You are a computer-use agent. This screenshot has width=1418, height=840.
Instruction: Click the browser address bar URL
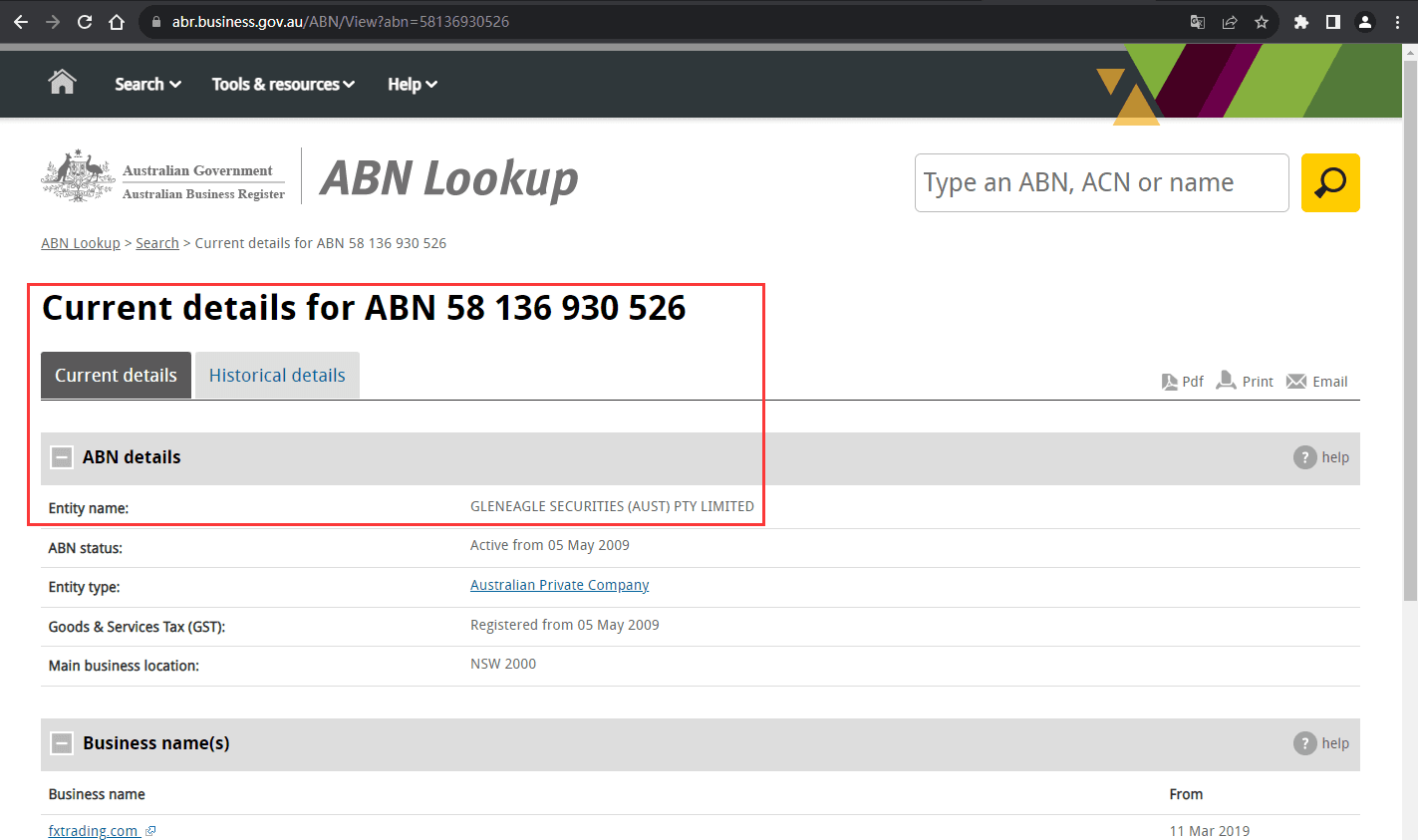point(341,22)
